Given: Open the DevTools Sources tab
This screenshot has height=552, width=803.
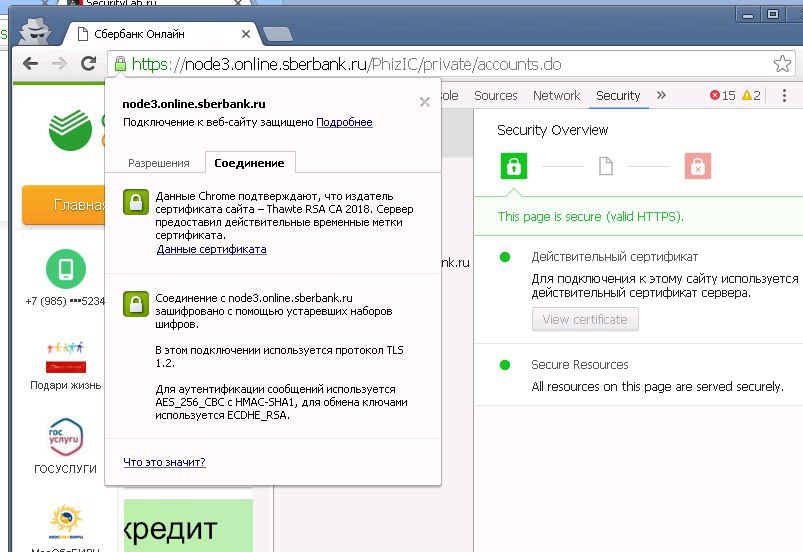Looking at the screenshot, I should coord(496,96).
